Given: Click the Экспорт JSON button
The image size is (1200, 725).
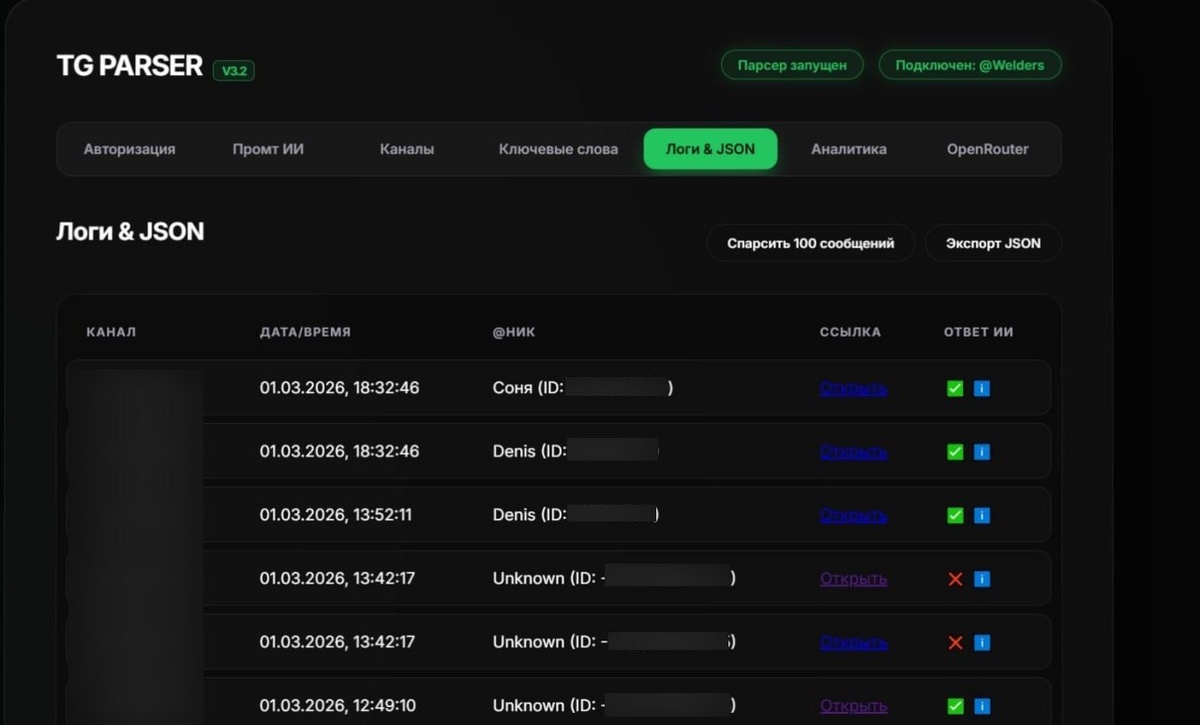Looking at the screenshot, I should pos(993,243).
